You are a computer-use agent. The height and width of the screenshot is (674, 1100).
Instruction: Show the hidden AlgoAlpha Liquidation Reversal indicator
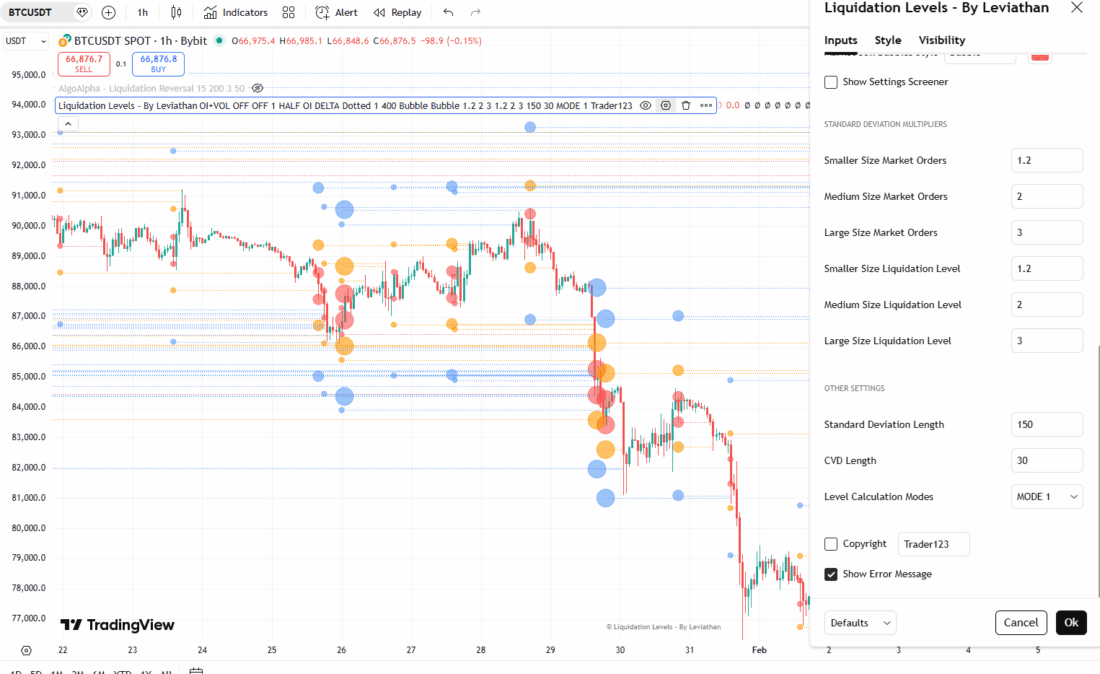257,88
